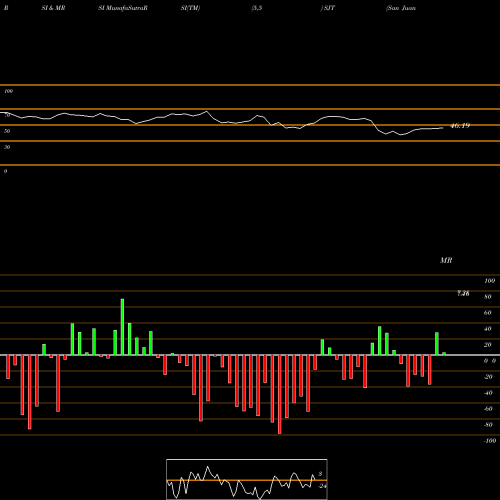Click the "SI & MR" header text

(53, 8)
